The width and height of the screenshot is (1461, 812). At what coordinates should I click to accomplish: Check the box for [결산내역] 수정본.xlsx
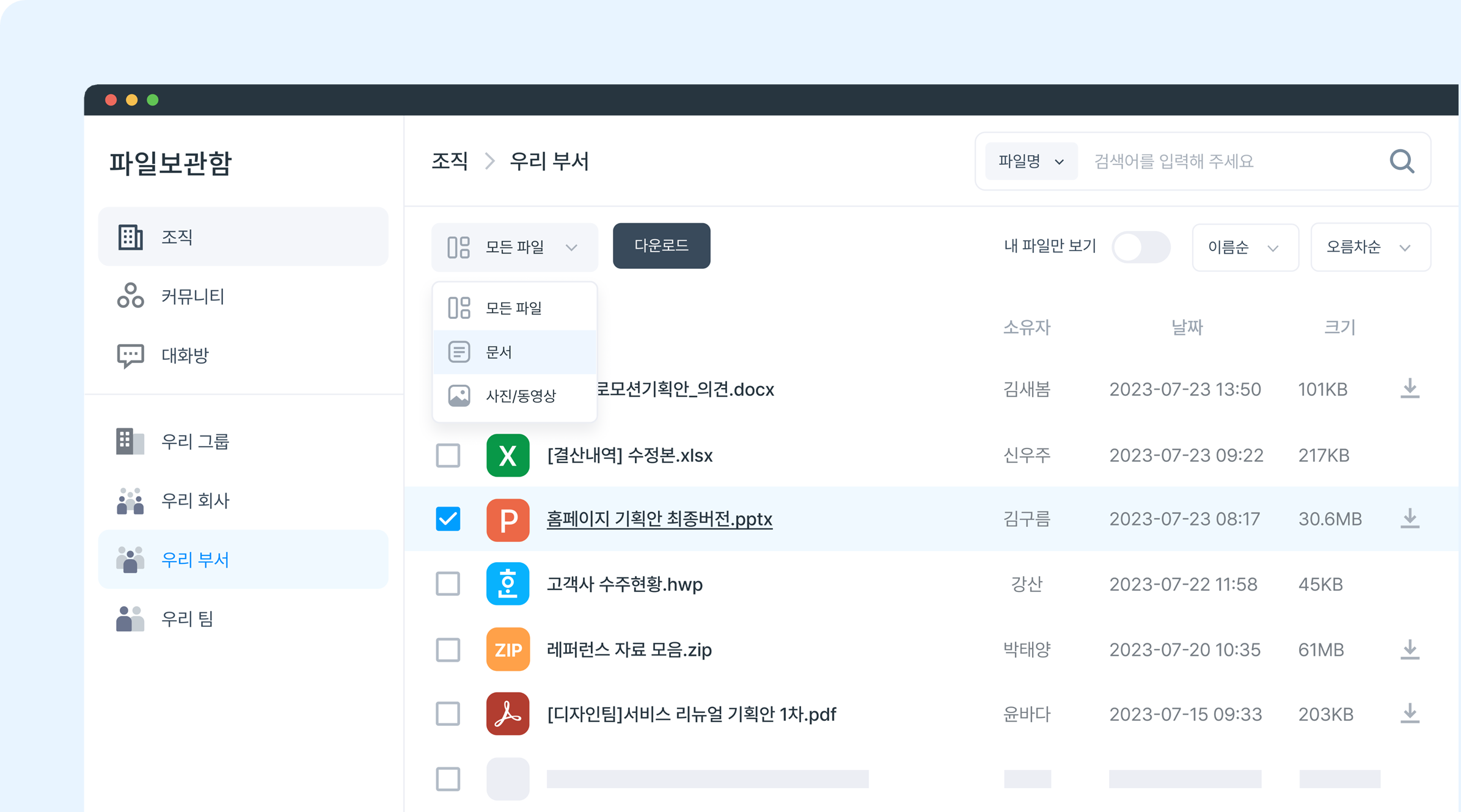[448, 455]
